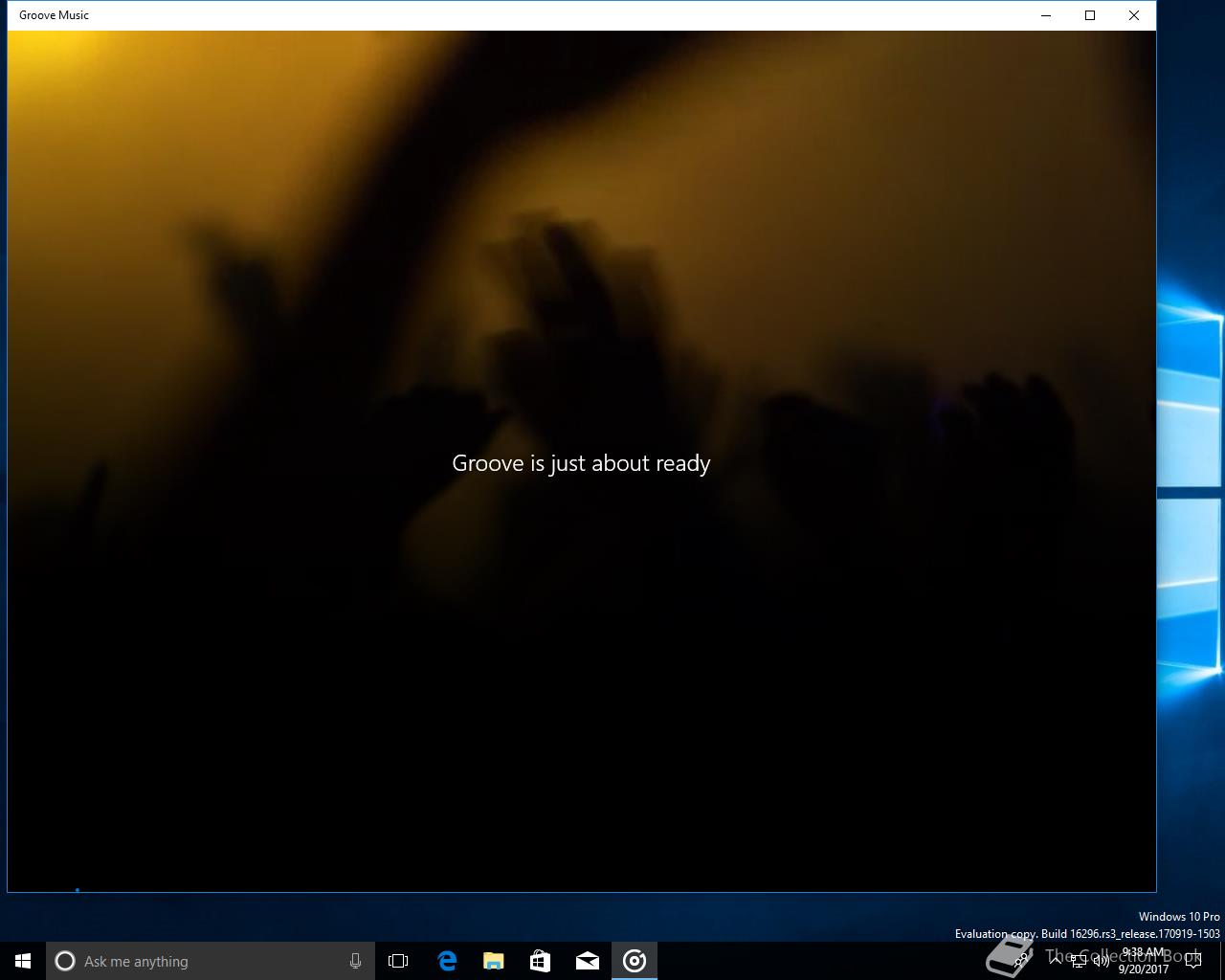Image resolution: width=1225 pixels, height=980 pixels.
Task: Click the Cortana circle icon
Action: [65, 961]
